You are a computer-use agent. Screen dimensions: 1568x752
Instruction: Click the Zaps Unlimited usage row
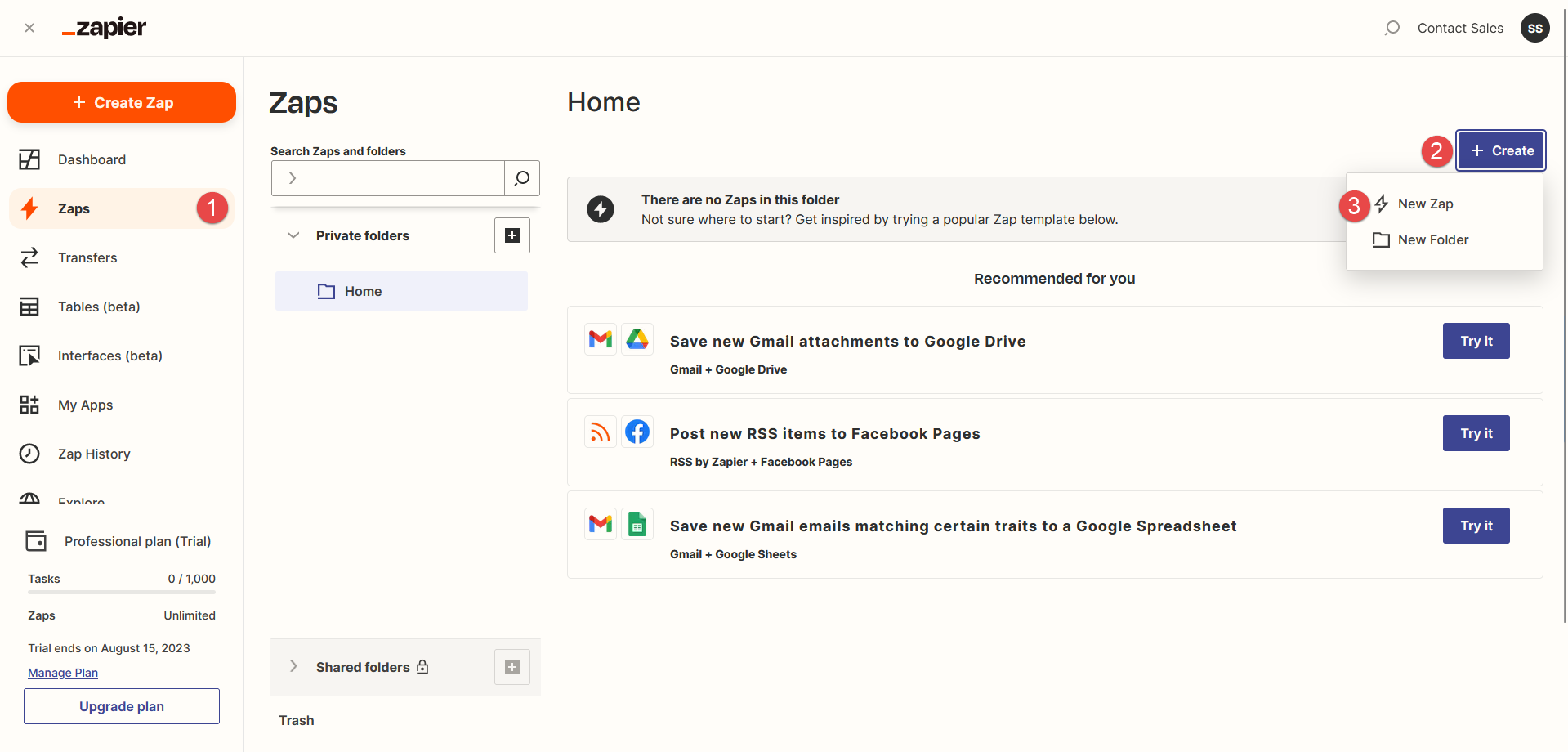122,615
